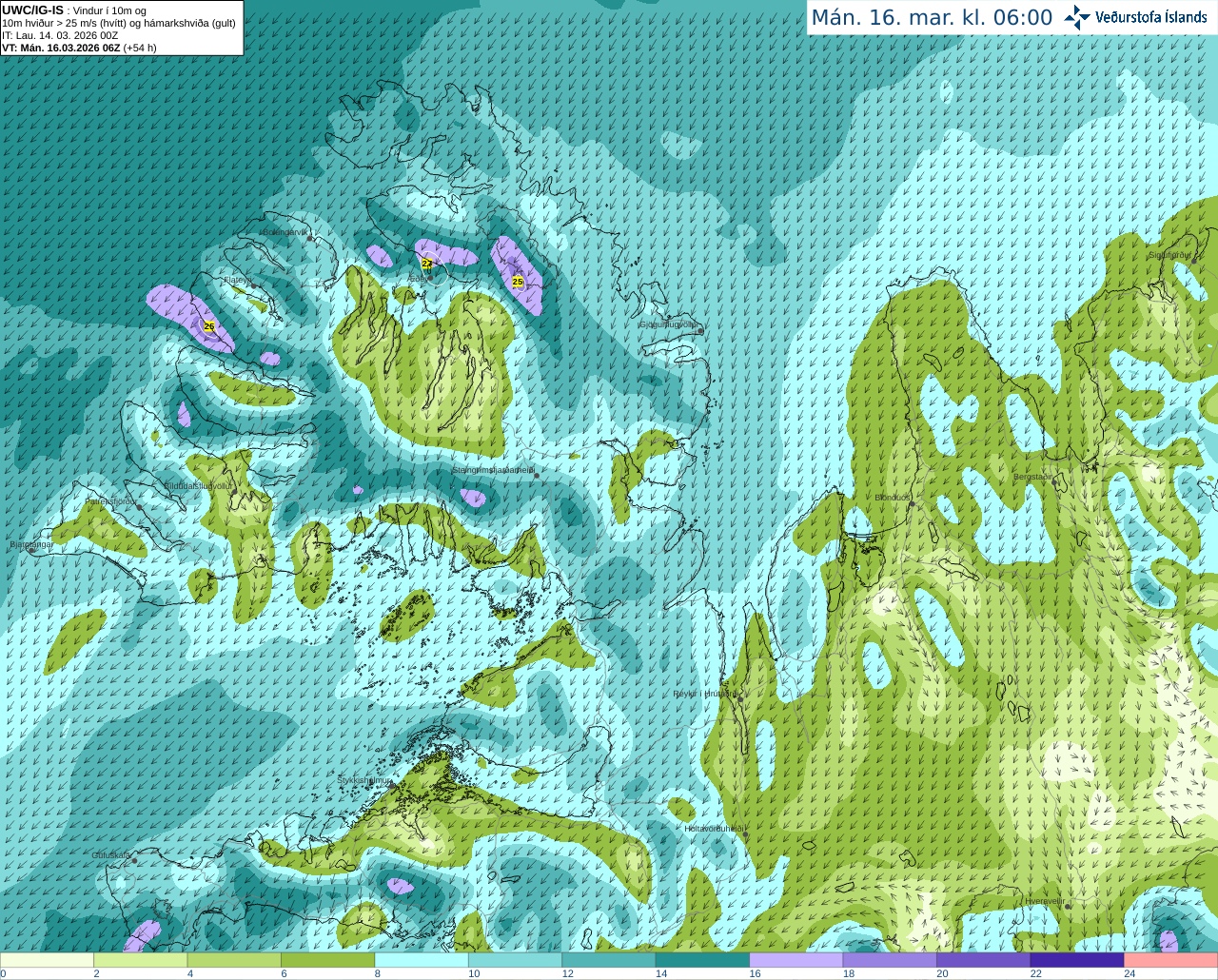1218x980 pixels.
Task: Pick the pink above-24 m/s legend swatch
Action: click(x=1171, y=960)
